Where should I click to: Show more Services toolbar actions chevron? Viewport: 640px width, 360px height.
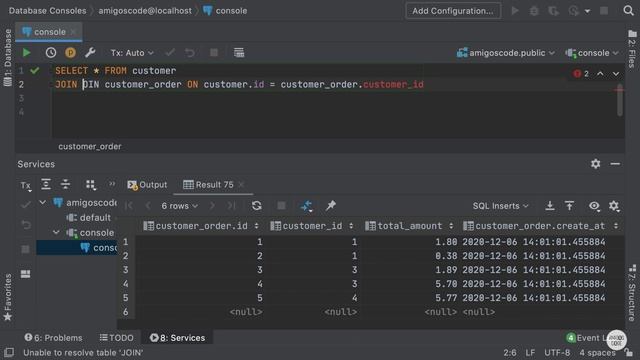coord(111,184)
